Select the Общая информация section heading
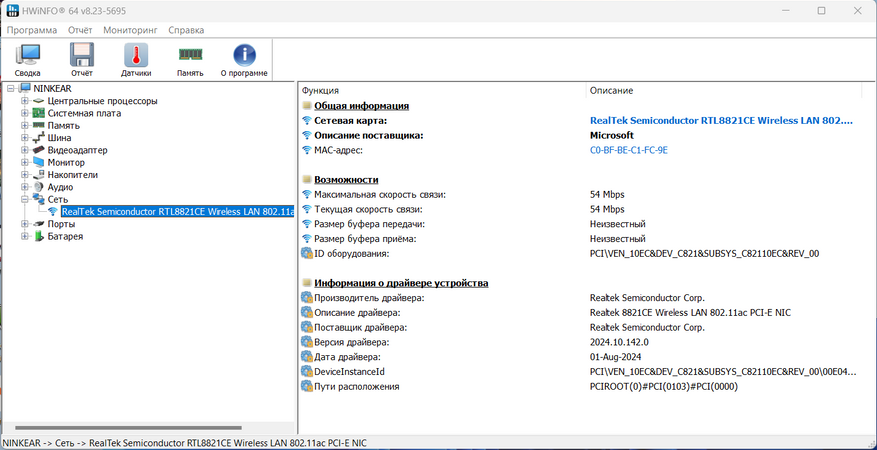877x450 pixels. (x=361, y=106)
